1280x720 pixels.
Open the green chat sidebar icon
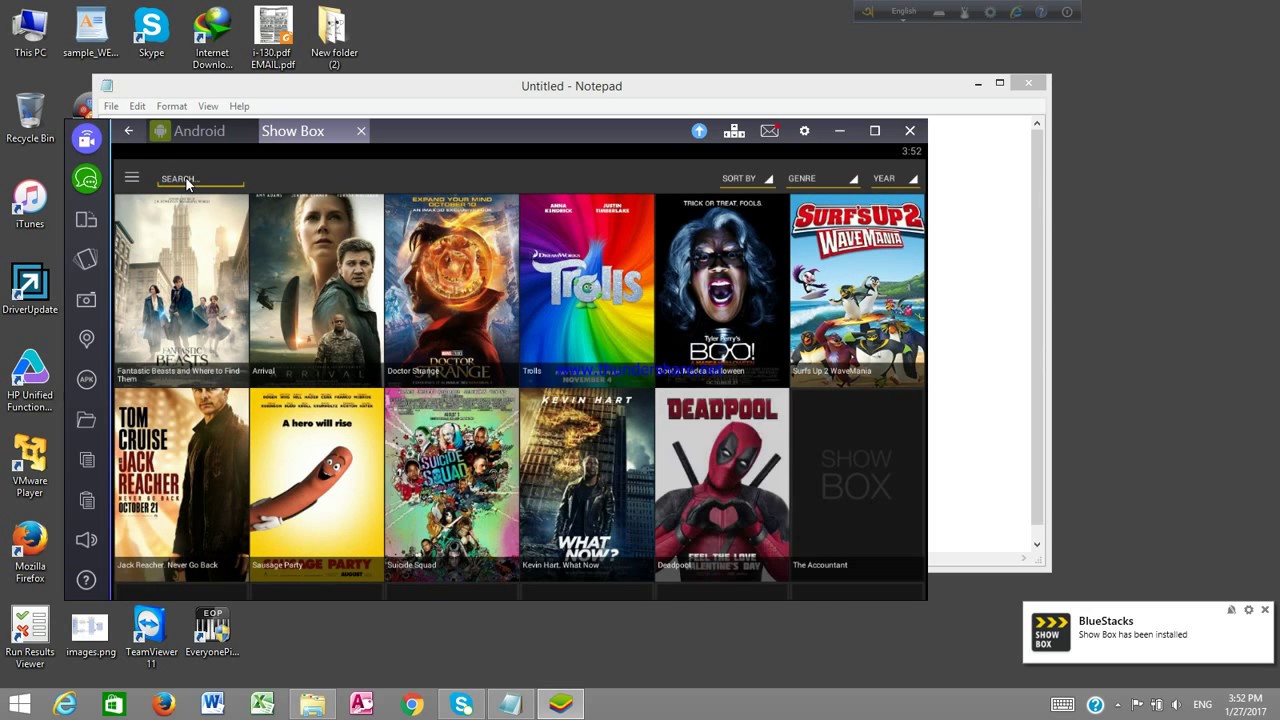click(87, 179)
